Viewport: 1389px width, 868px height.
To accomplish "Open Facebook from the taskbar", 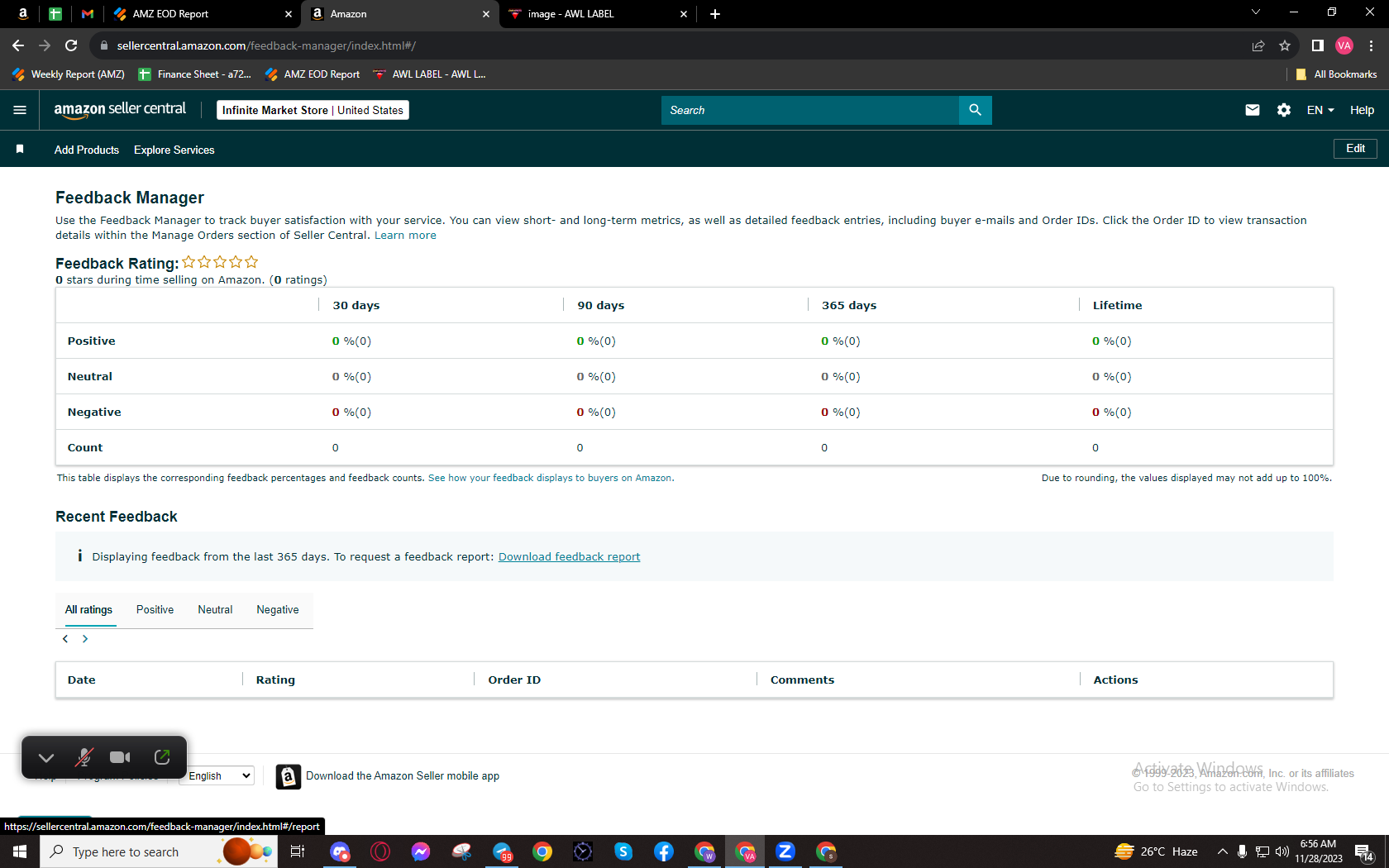I will 664,851.
